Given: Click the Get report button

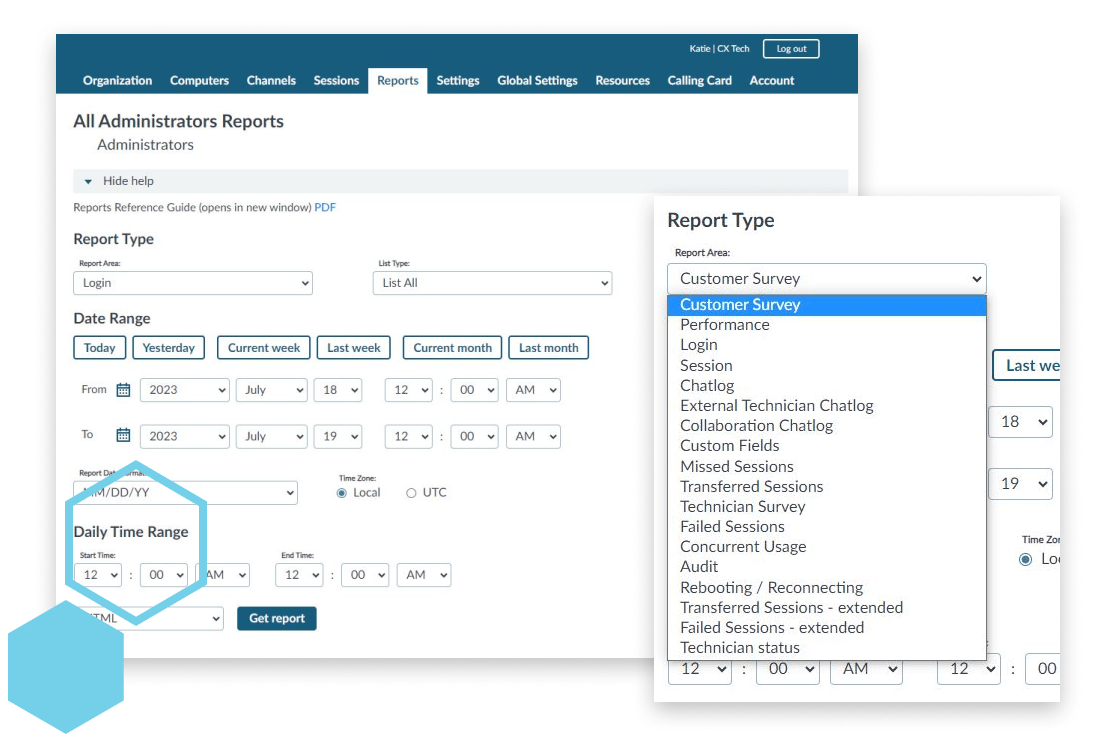Looking at the screenshot, I should click(277, 619).
